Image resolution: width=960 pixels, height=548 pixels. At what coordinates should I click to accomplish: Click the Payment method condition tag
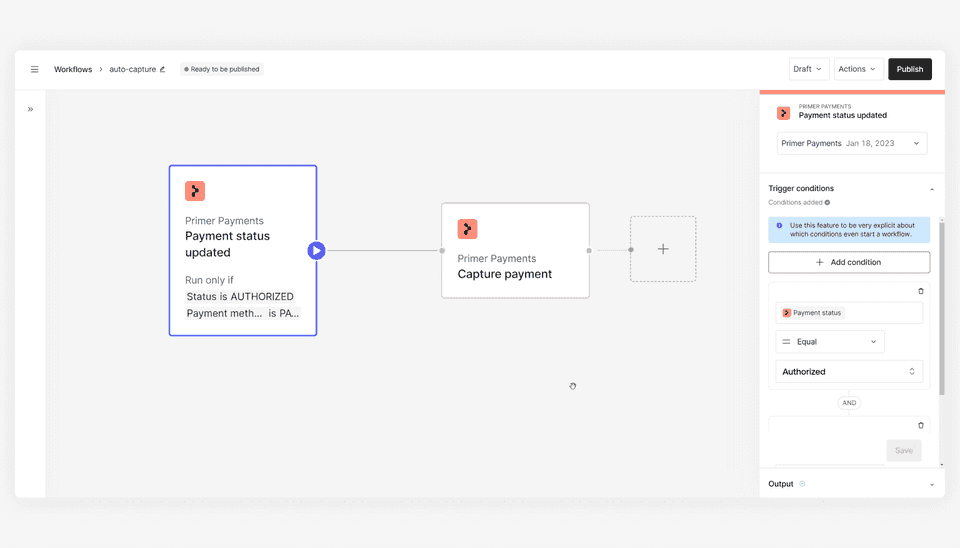click(242, 313)
